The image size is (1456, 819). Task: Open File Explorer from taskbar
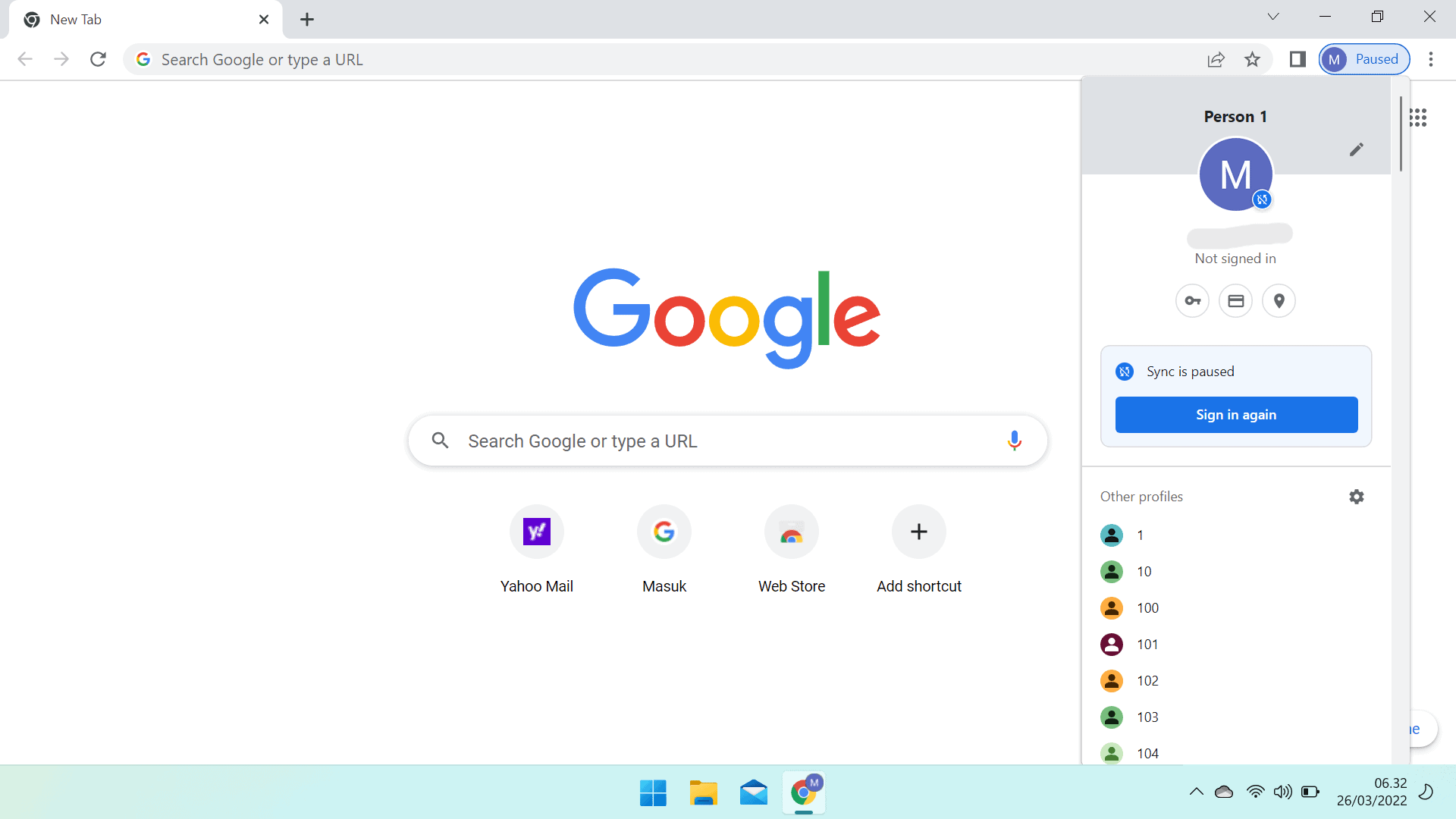703,792
